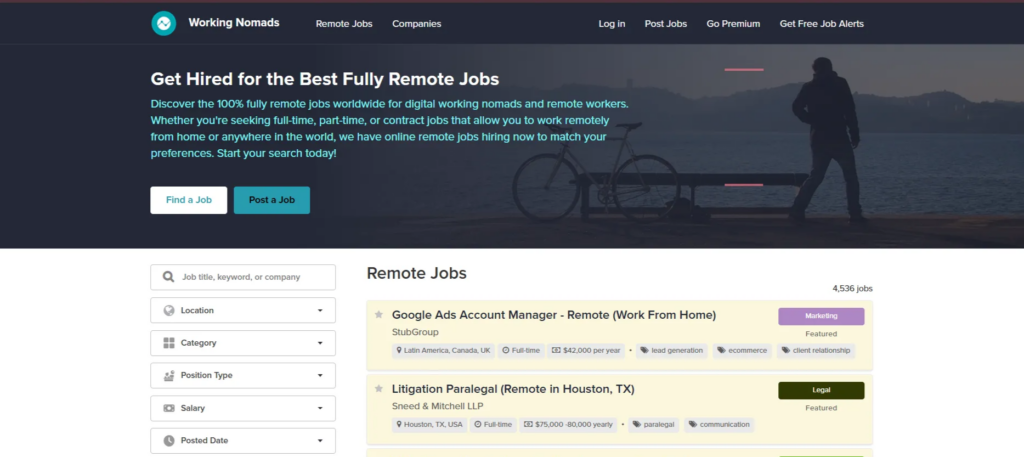Click the grid icon in Category filter

[x=169, y=343]
